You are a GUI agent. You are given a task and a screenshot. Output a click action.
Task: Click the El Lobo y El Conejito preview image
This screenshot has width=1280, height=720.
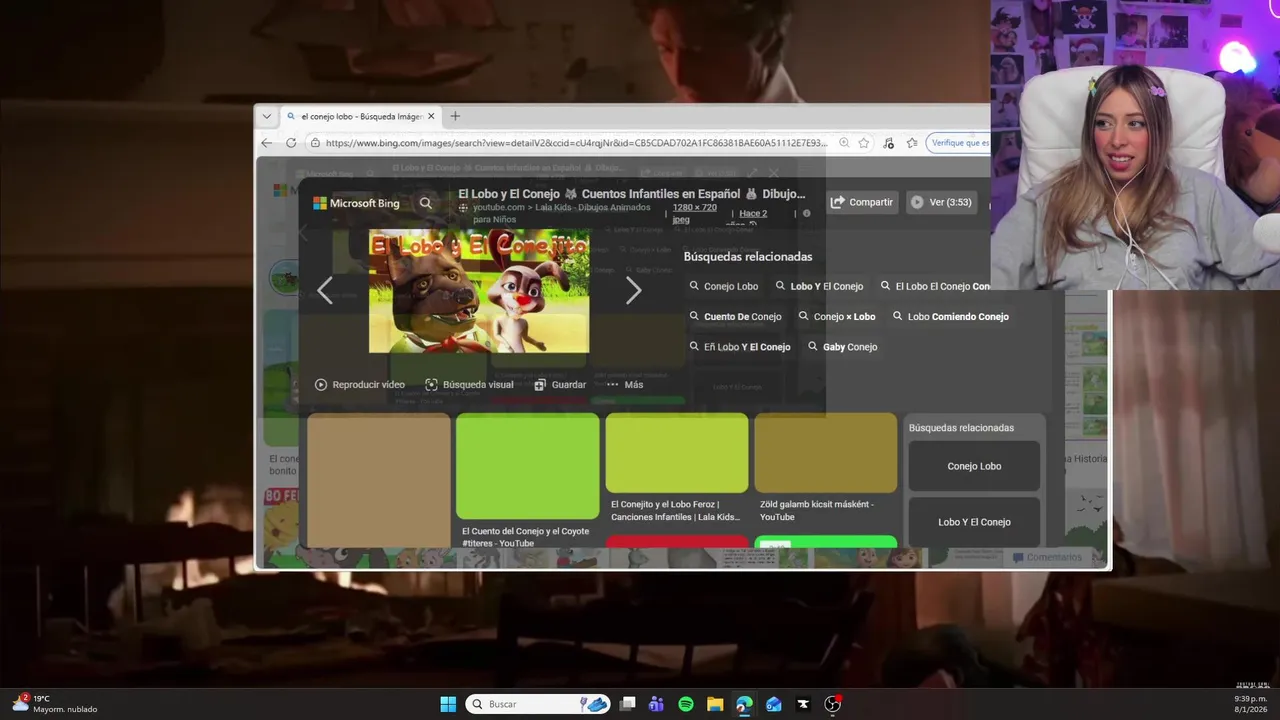pos(479,291)
